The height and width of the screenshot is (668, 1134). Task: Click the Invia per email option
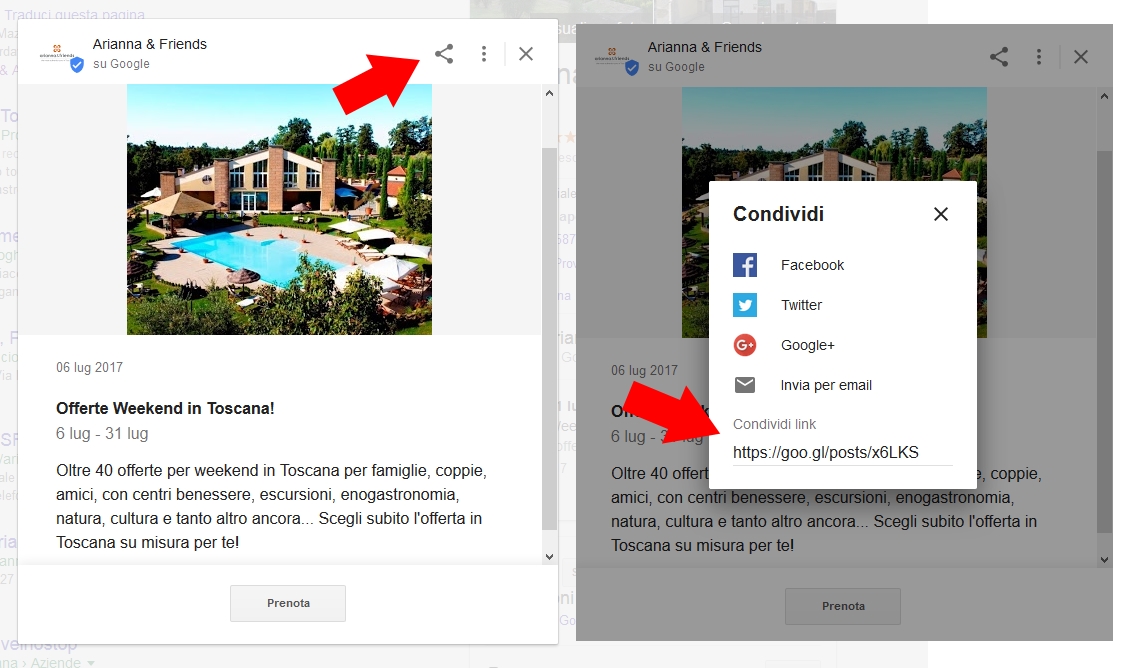click(x=826, y=385)
